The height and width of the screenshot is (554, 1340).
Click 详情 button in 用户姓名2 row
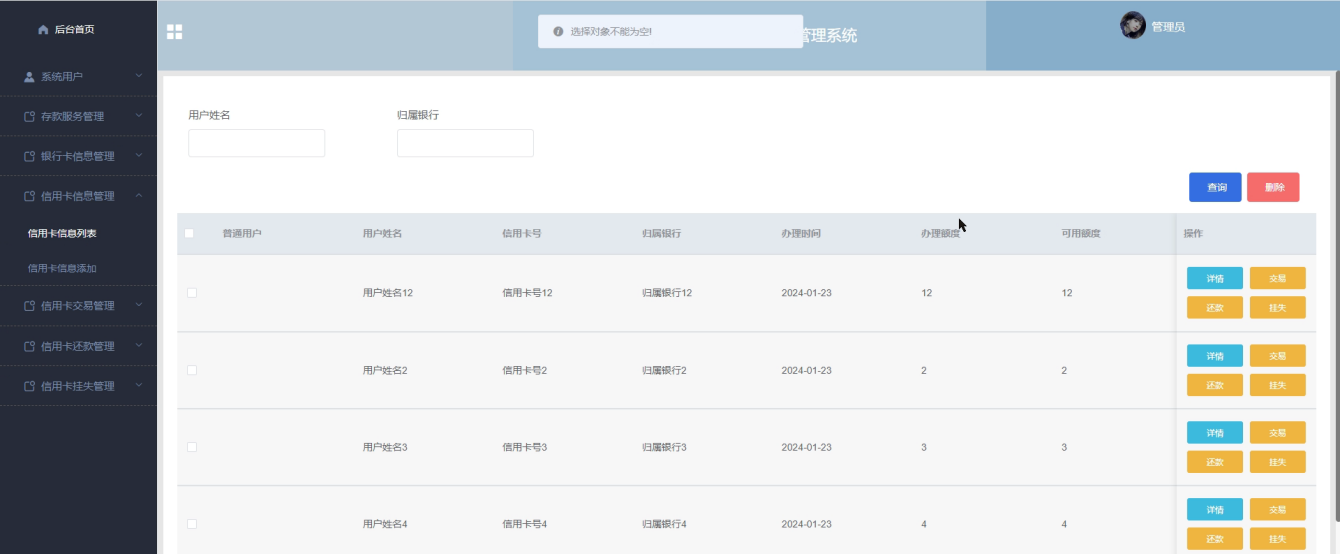pyautogui.click(x=1215, y=355)
